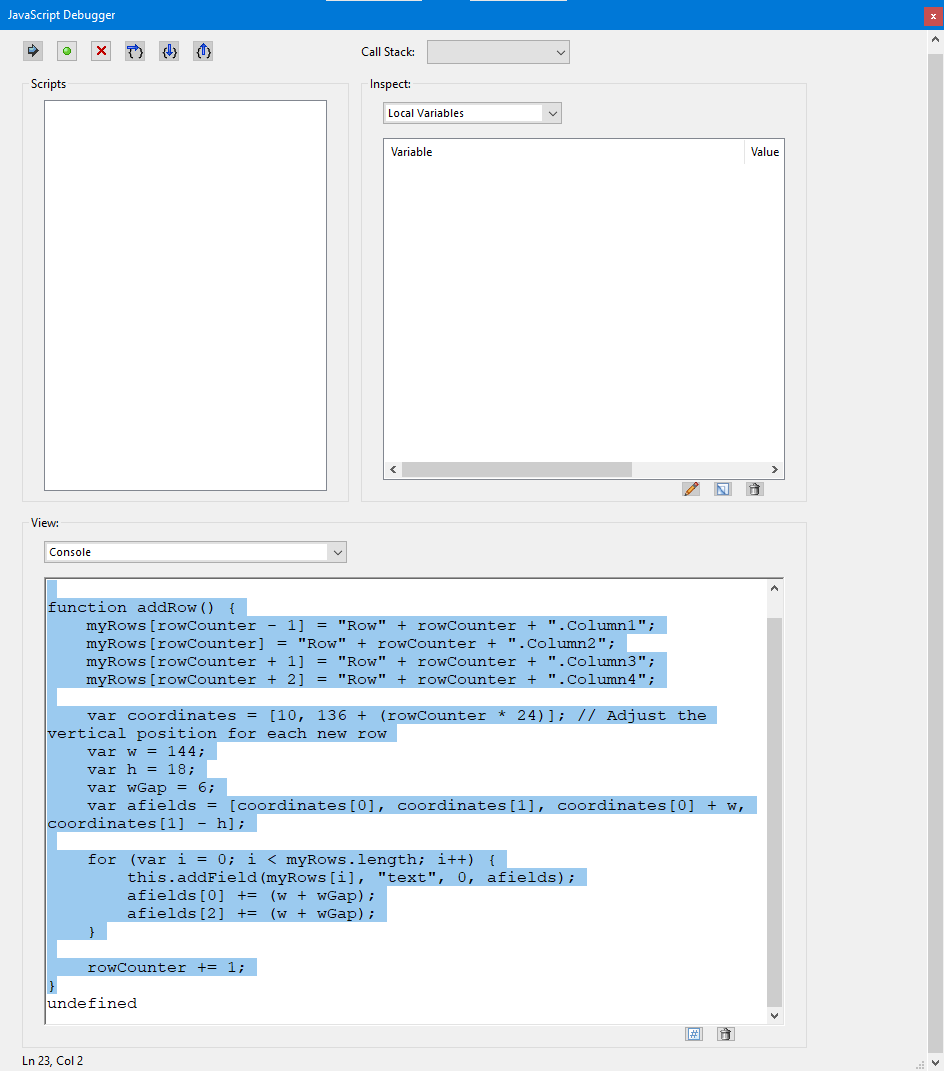Delete watch with the trash icon near variables

pyautogui.click(x=754, y=488)
